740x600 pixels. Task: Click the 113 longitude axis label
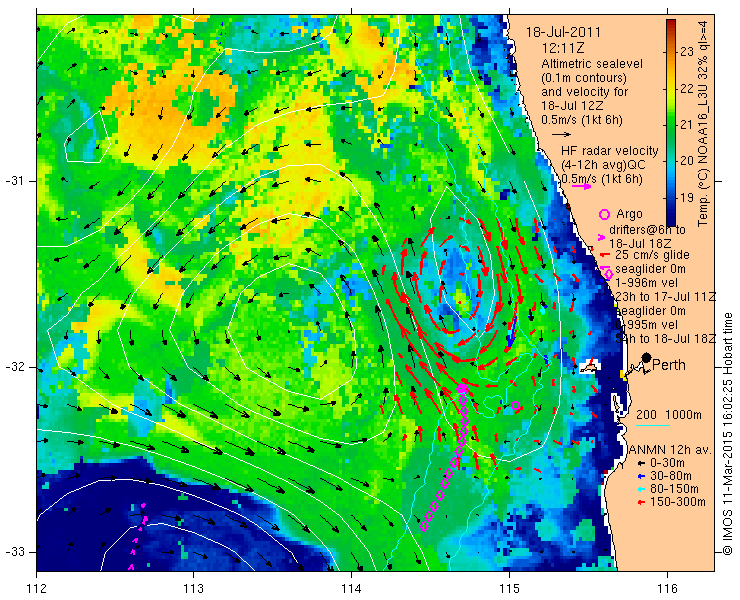tap(194, 589)
